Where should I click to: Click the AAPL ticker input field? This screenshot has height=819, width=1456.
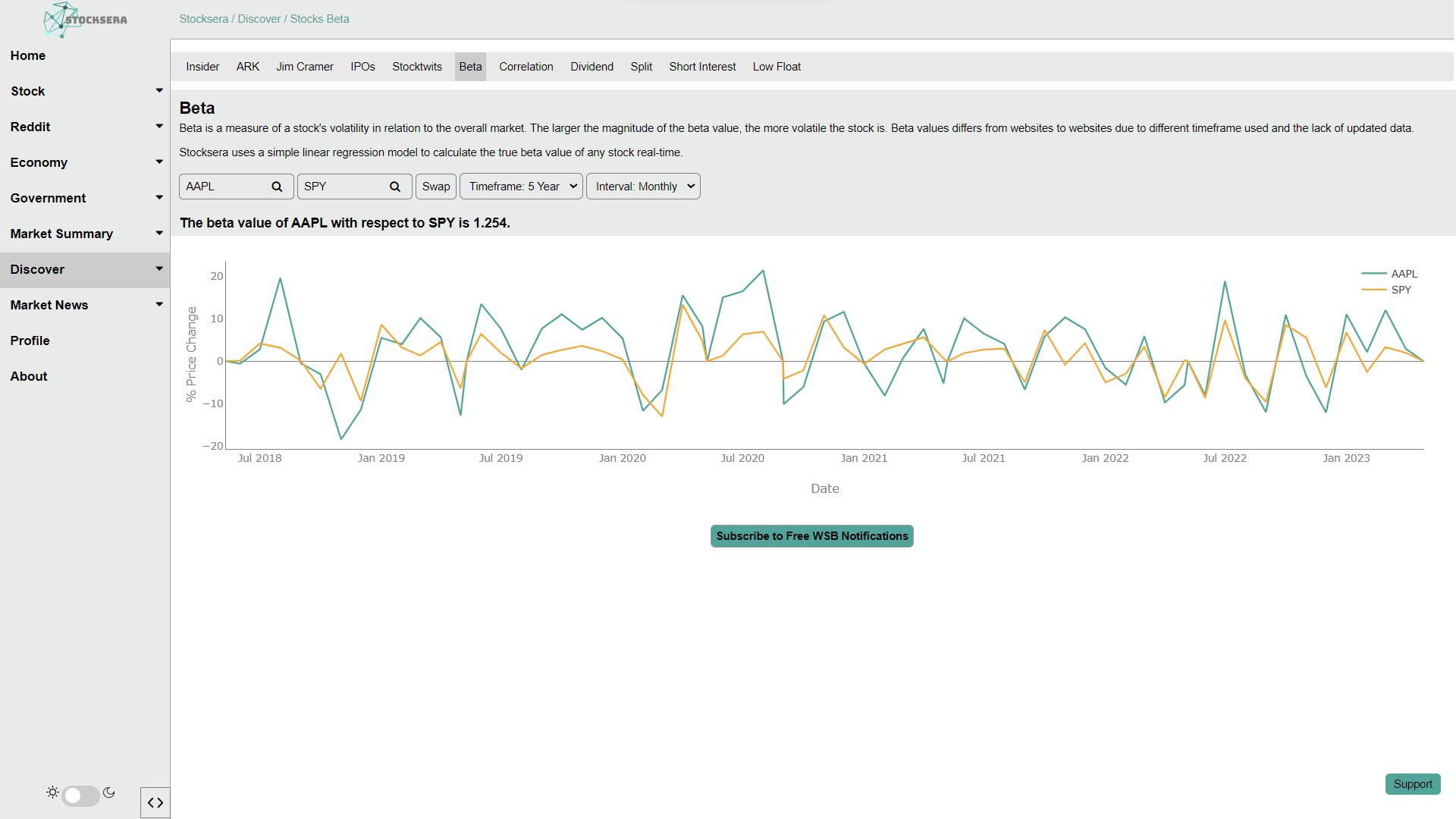[x=224, y=187]
